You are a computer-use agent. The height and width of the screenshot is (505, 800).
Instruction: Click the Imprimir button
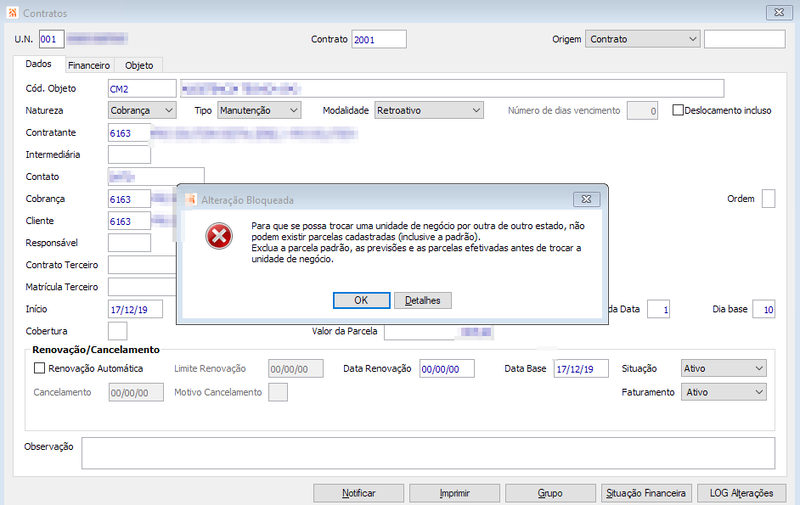[454, 493]
